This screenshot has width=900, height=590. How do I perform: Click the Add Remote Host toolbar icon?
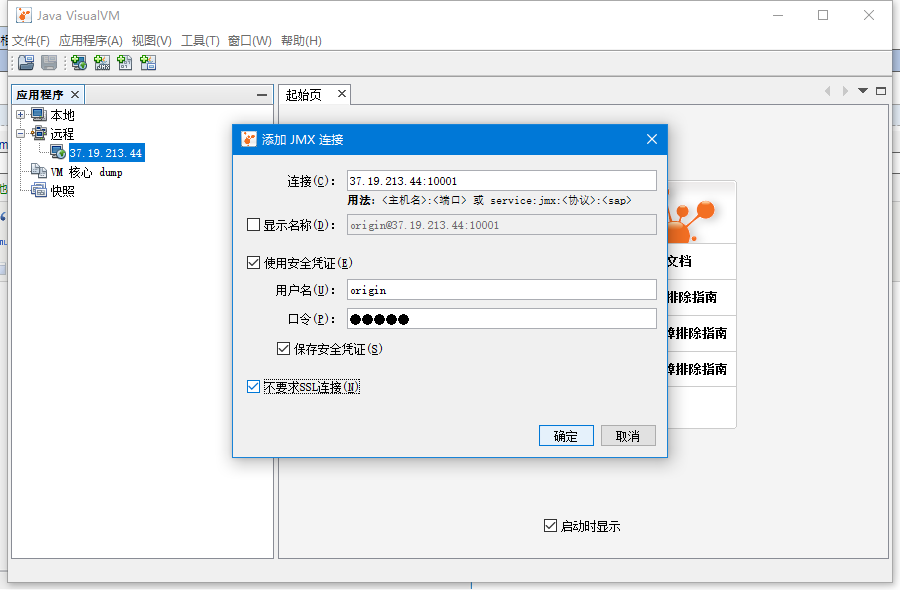tap(79, 63)
